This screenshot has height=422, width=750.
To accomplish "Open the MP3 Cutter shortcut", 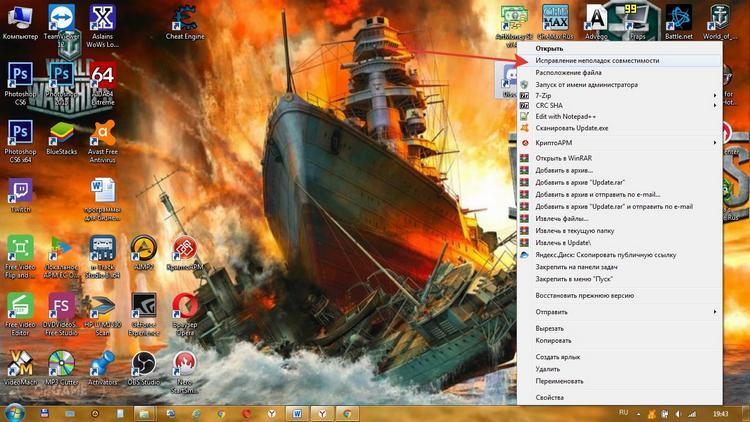I will click(61, 368).
